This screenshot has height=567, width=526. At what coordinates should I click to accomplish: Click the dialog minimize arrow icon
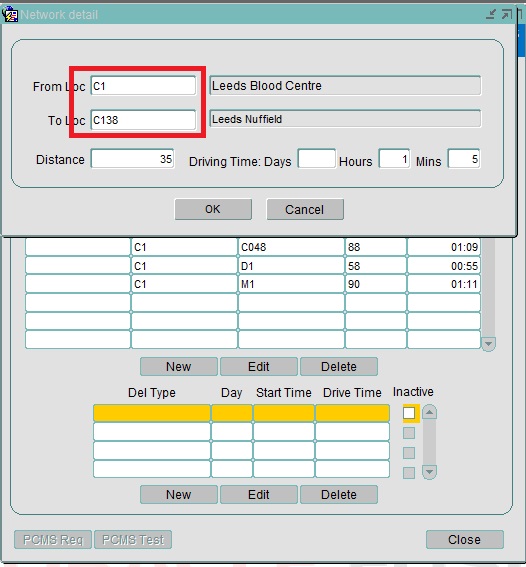[491, 14]
